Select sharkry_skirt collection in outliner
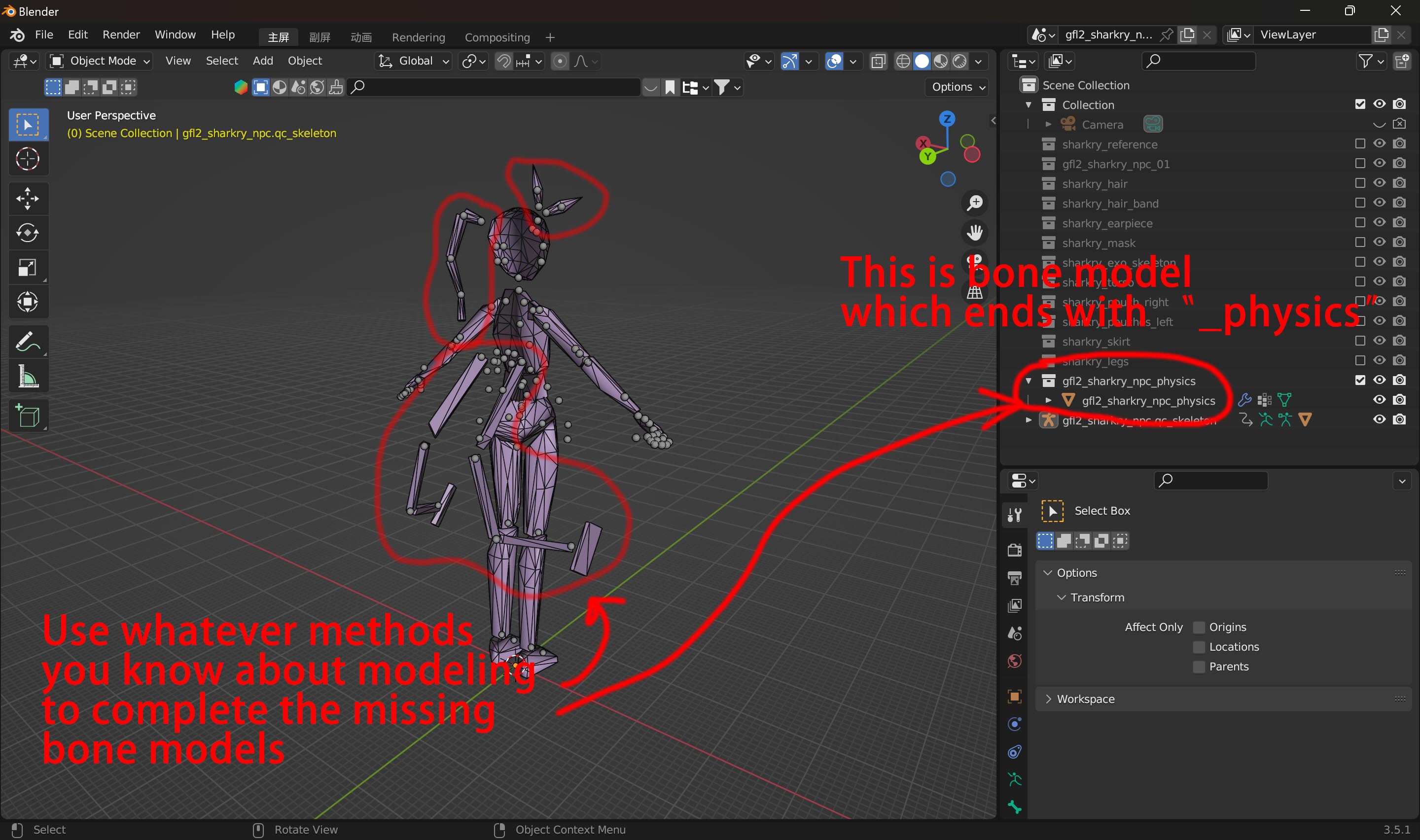This screenshot has width=1420, height=840. (1096, 341)
